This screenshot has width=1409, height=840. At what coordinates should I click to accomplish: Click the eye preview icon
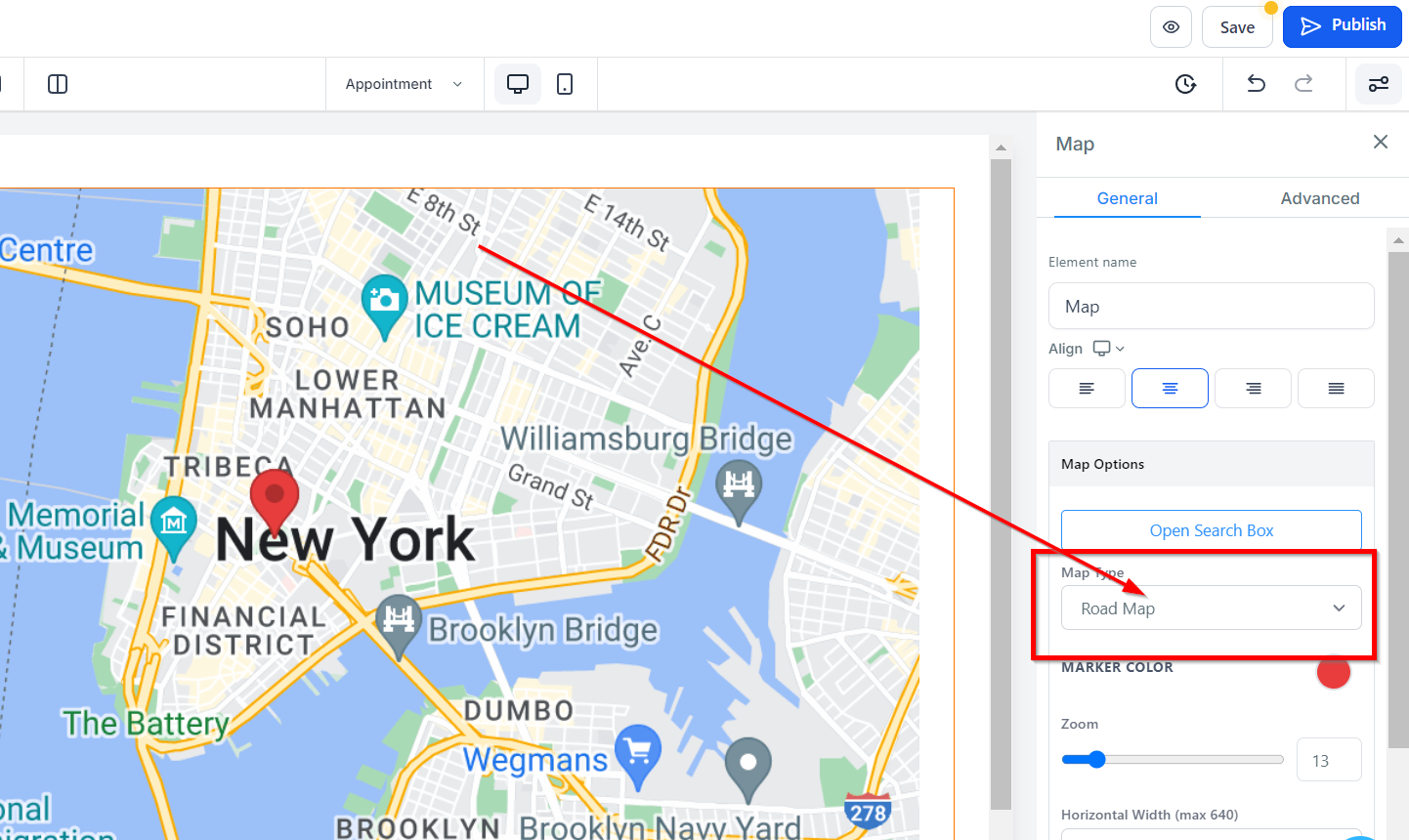[1171, 27]
